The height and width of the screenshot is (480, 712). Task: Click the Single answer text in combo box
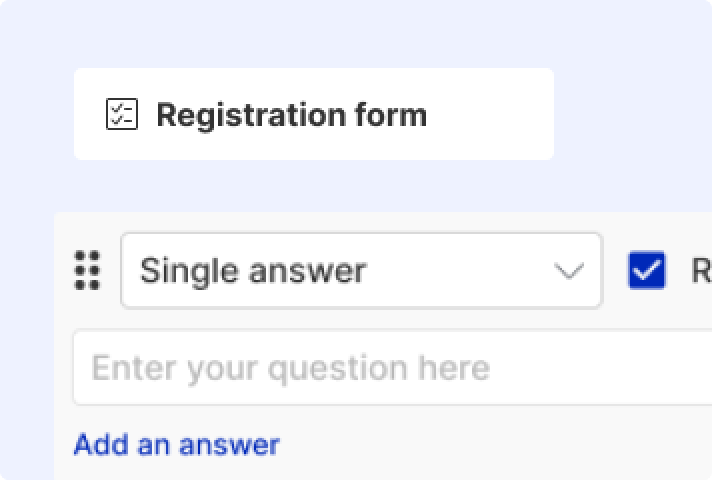[253, 271]
